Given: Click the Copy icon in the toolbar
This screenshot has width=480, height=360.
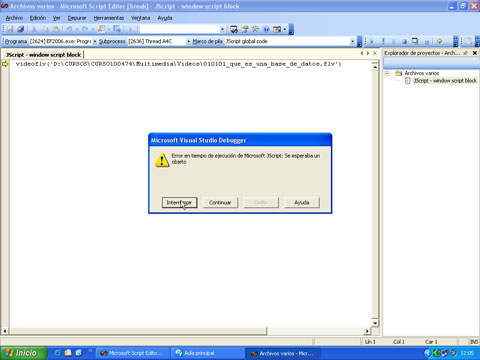Looking at the screenshot, I should tap(45, 29).
